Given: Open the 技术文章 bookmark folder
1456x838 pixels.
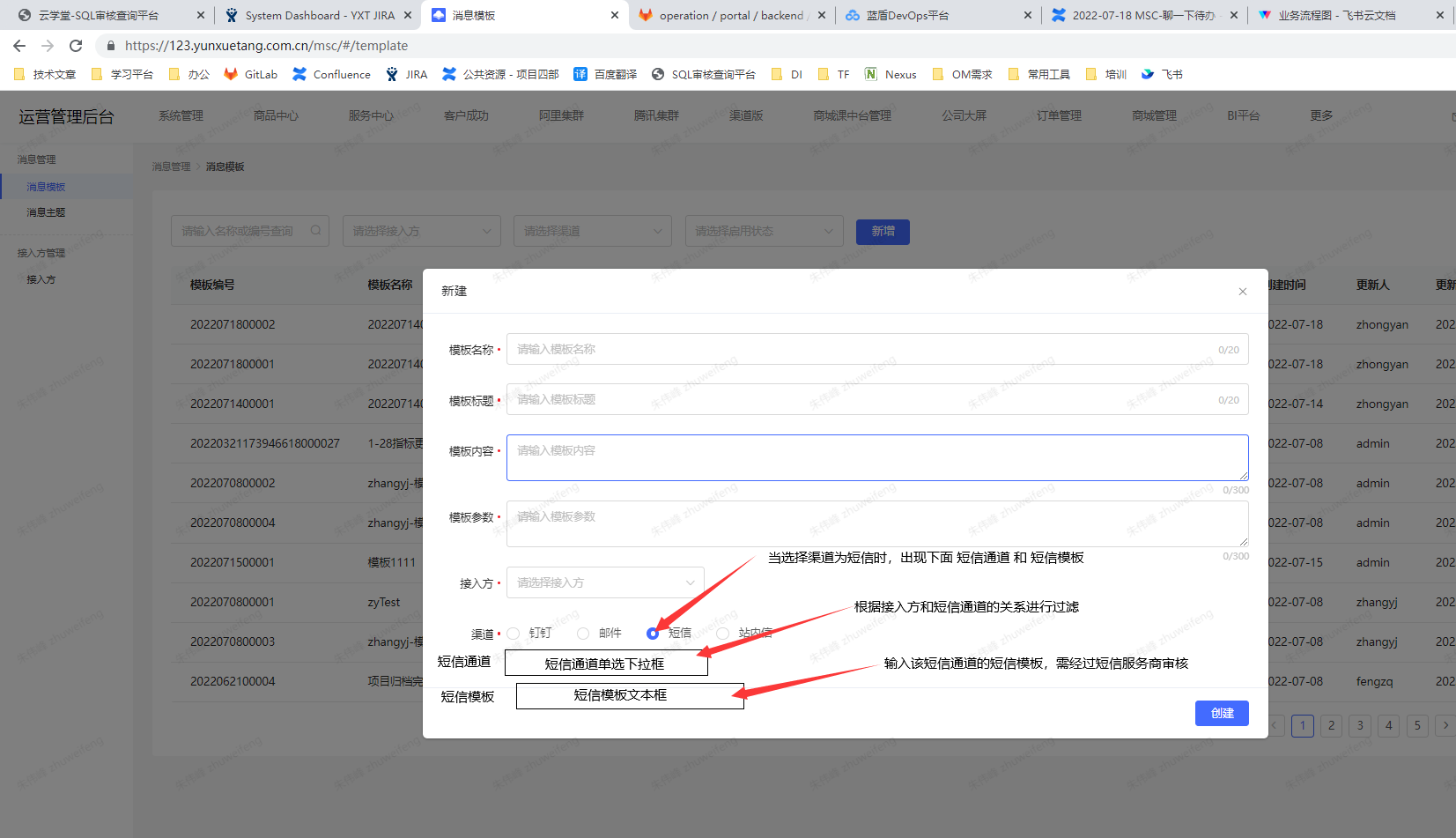Looking at the screenshot, I should [x=45, y=74].
